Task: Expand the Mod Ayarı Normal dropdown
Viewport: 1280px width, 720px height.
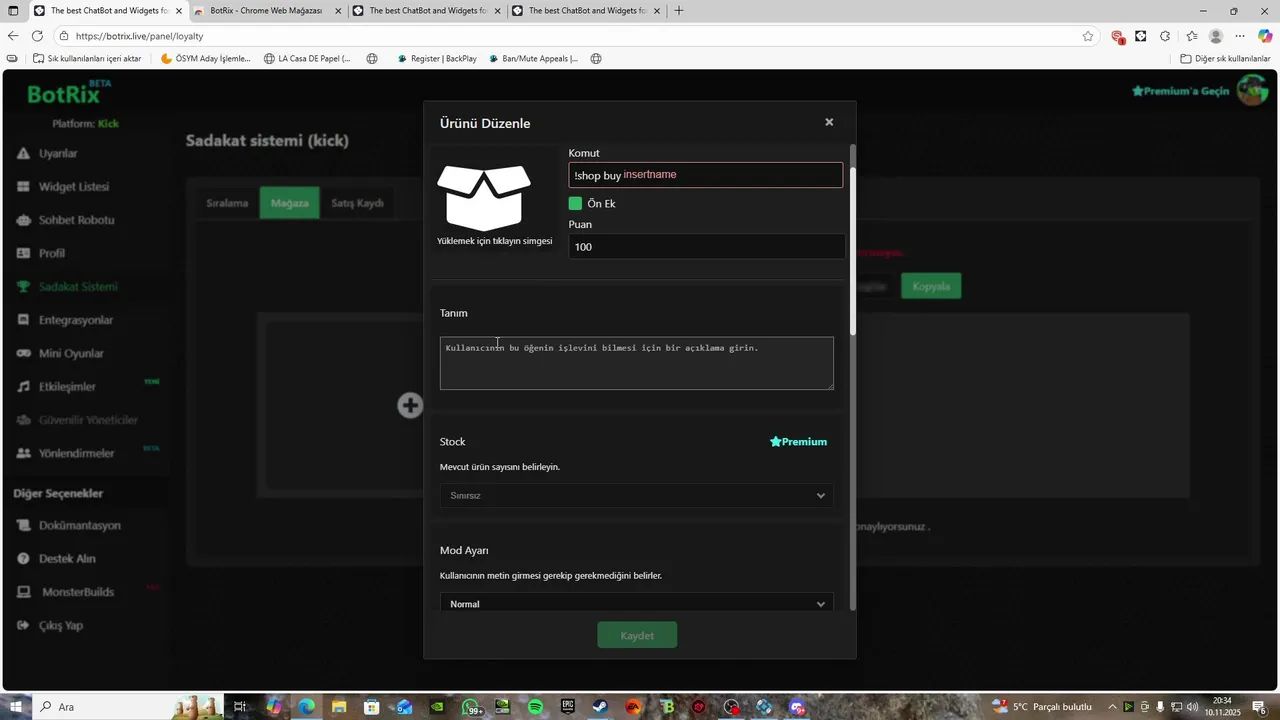Action: tap(636, 603)
